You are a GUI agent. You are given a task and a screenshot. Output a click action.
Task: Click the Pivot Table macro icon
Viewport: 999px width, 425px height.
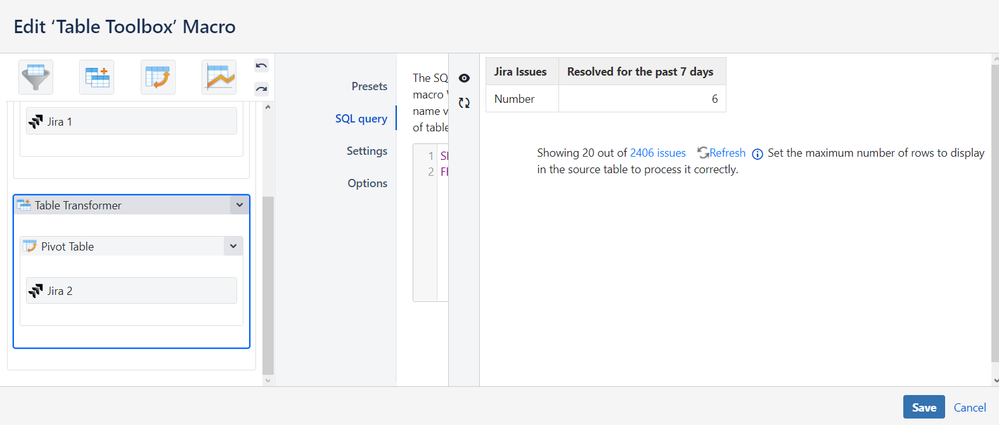coord(158,76)
